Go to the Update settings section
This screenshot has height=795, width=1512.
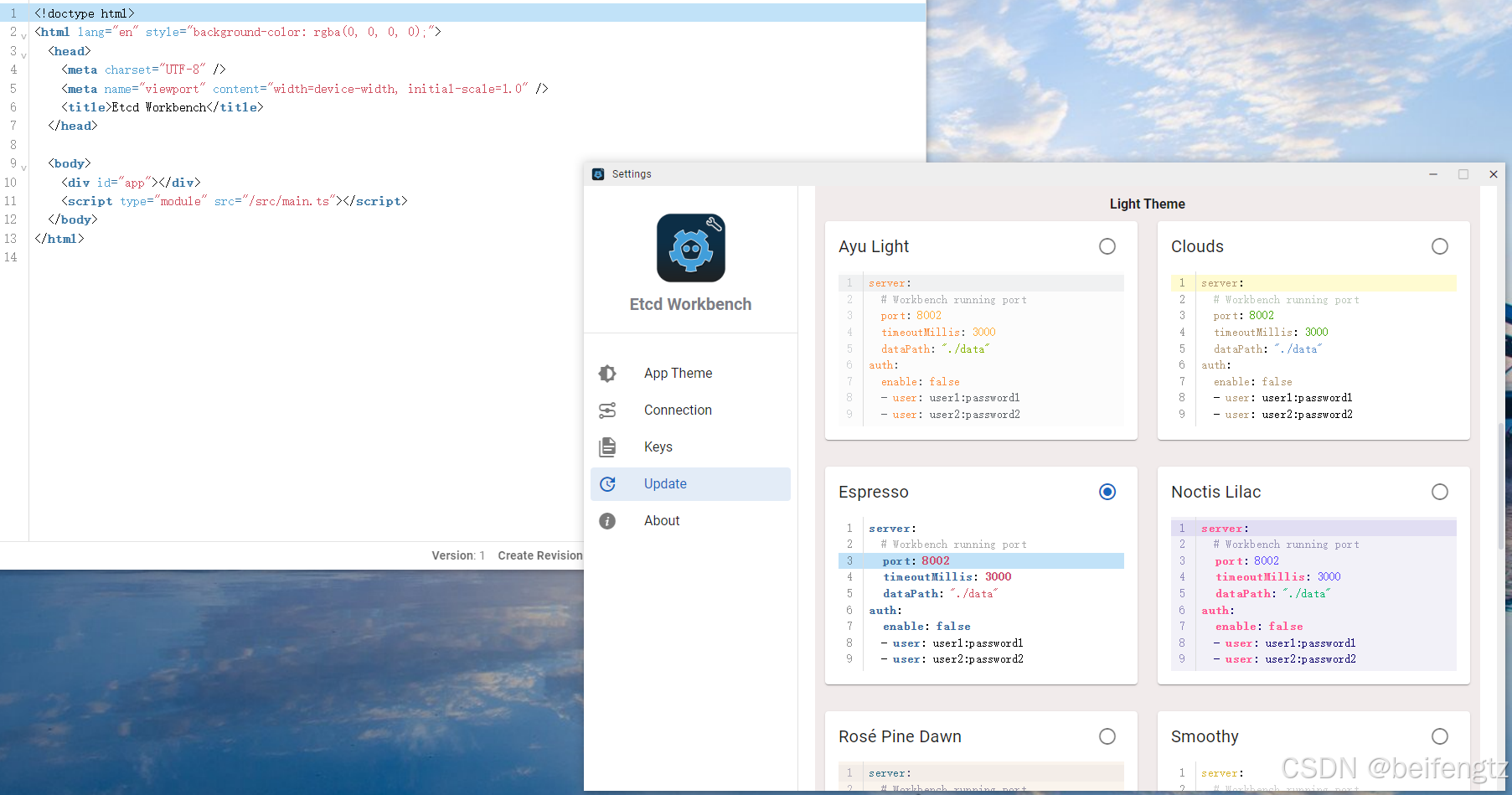pyautogui.click(x=690, y=484)
